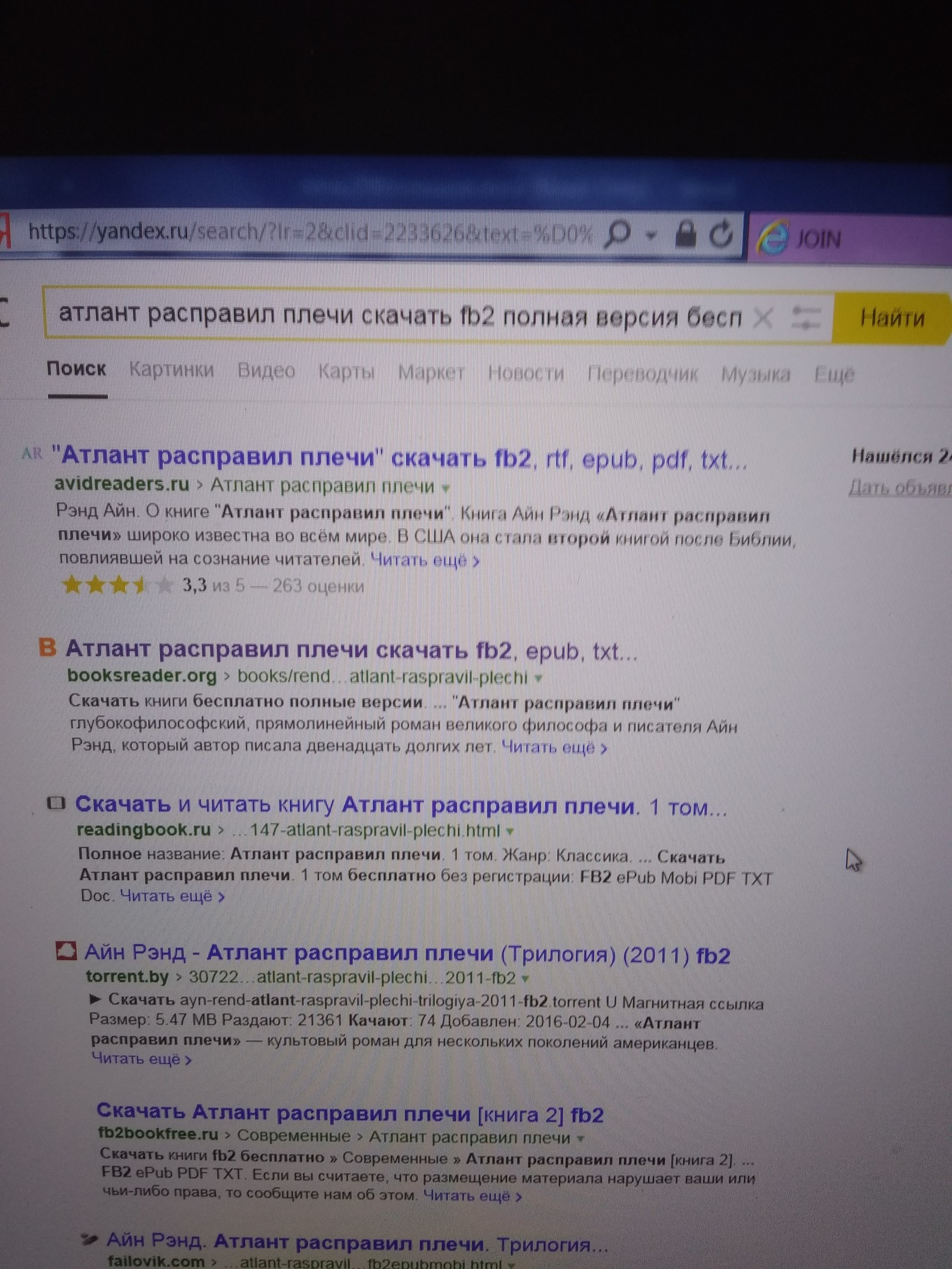
Task: Click the 147-atlant-raspravil-plechi.html path link
Action: [x=366, y=830]
